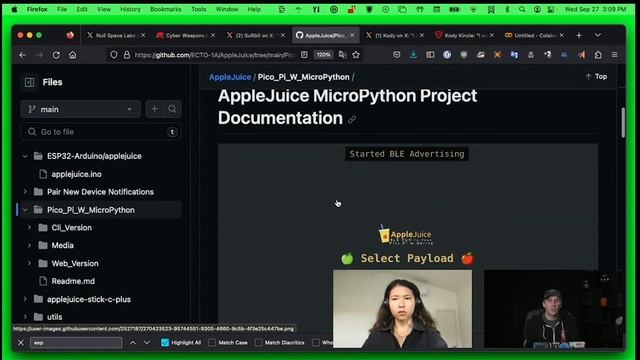
Task: Expand the Media folder
Action: coord(29,245)
